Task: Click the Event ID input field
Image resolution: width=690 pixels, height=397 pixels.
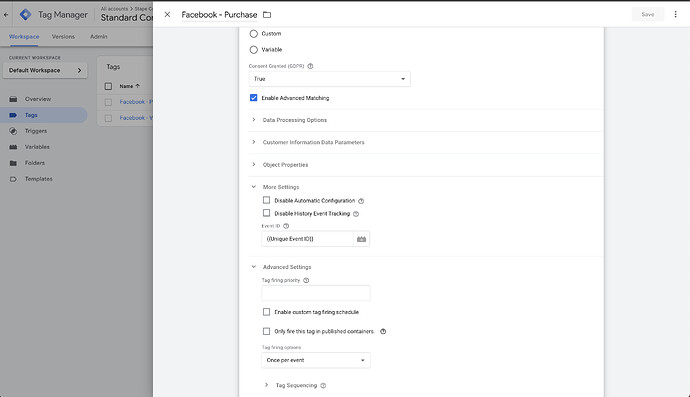Action: (x=307, y=239)
